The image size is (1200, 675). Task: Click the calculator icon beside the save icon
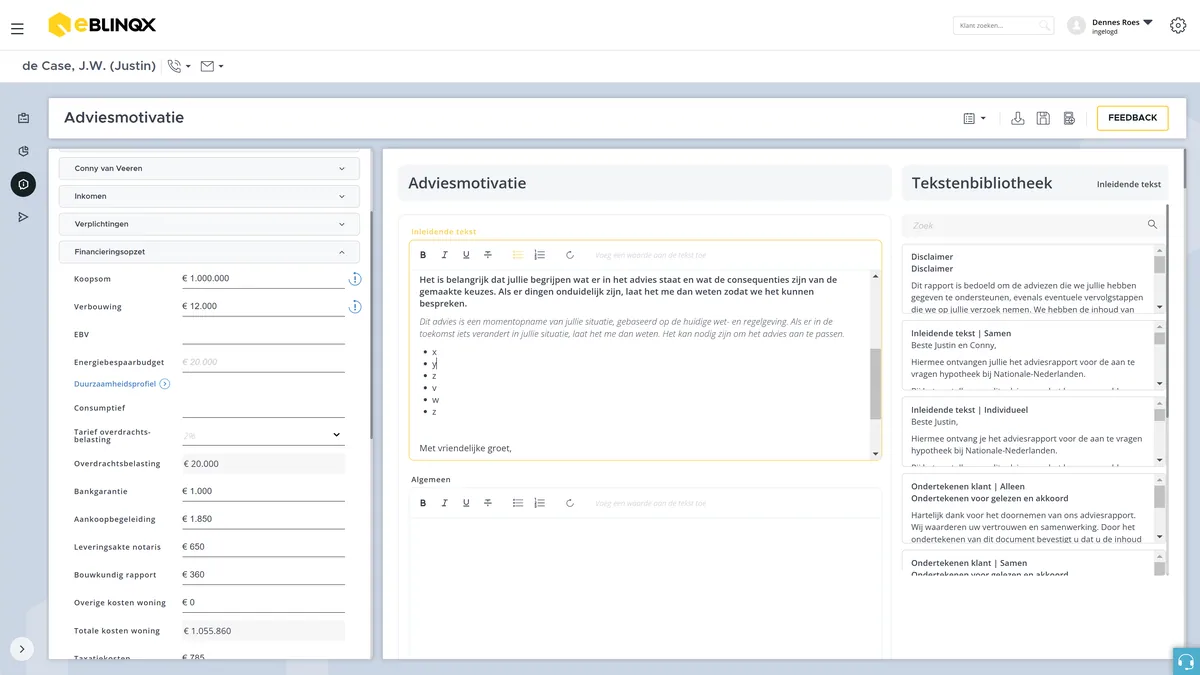[x=1069, y=118]
